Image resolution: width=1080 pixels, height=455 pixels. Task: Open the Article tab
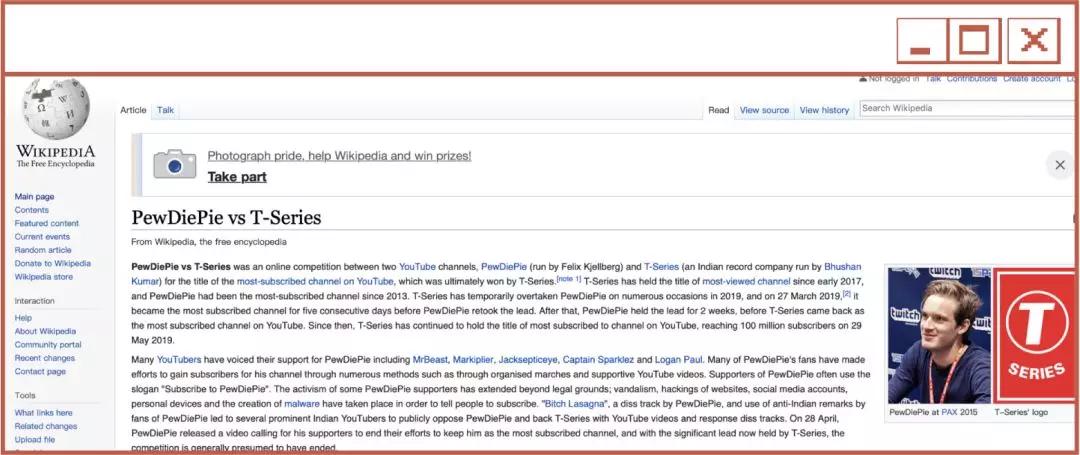click(x=134, y=110)
